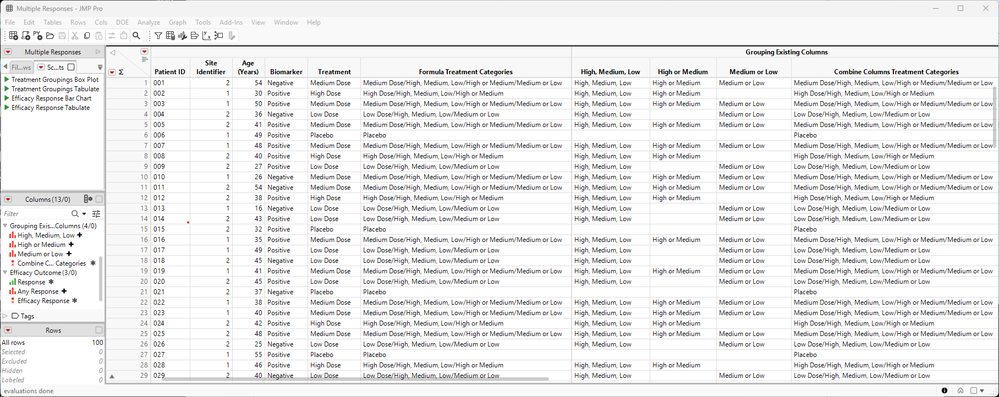Click the Fit Y by X icon
Image resolution: width=999 pixels, height=397 pixels.
pos(206,36)
